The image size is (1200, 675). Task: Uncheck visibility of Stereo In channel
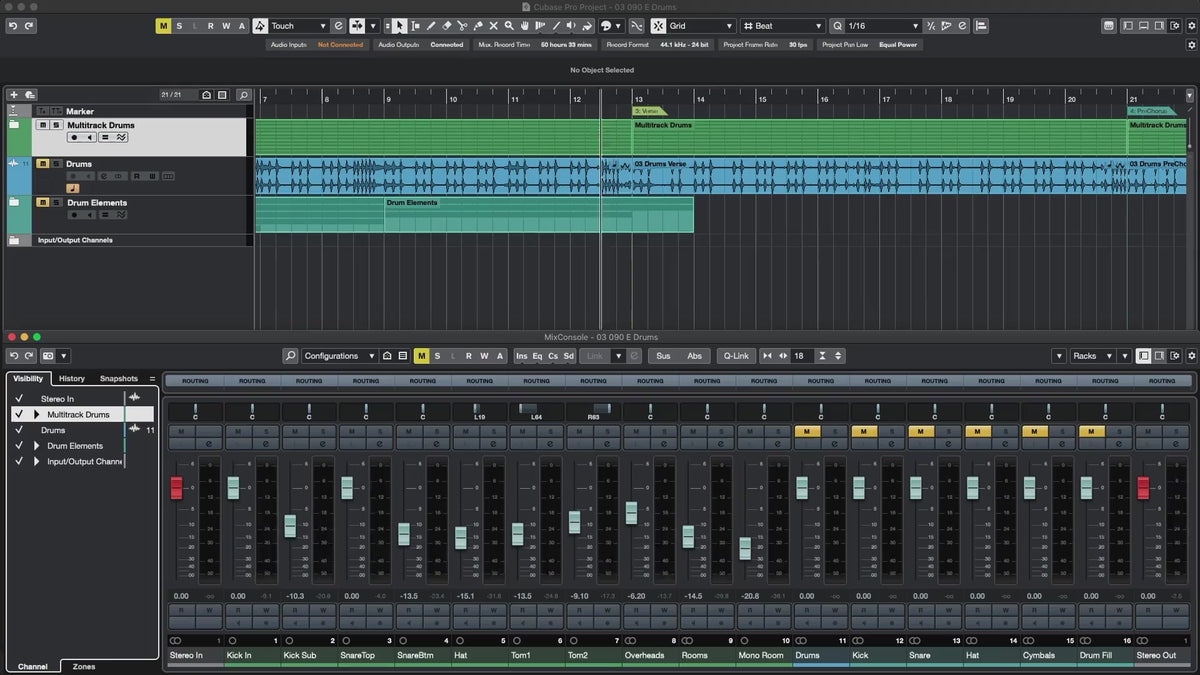(x=18, y=399)
